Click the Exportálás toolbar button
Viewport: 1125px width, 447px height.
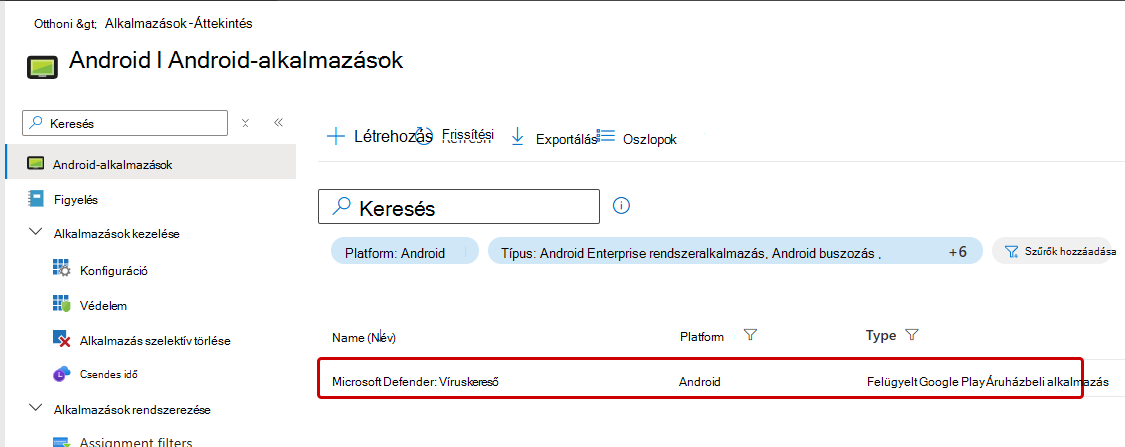(553, 138)
